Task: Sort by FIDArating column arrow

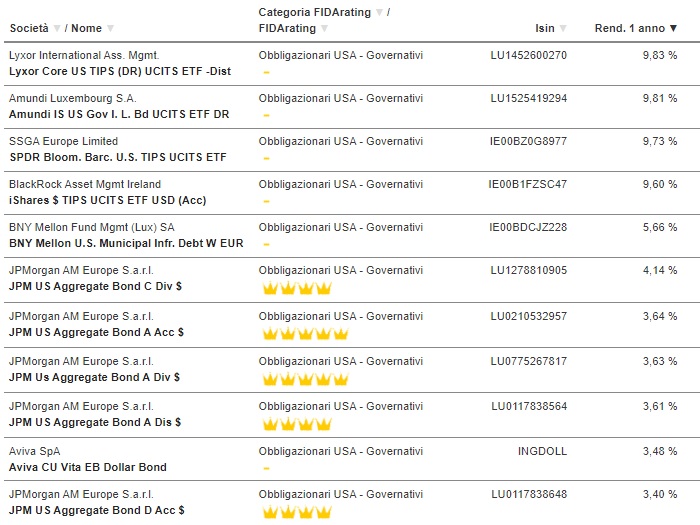Action: pyautogui.click(x=325, y=29)
